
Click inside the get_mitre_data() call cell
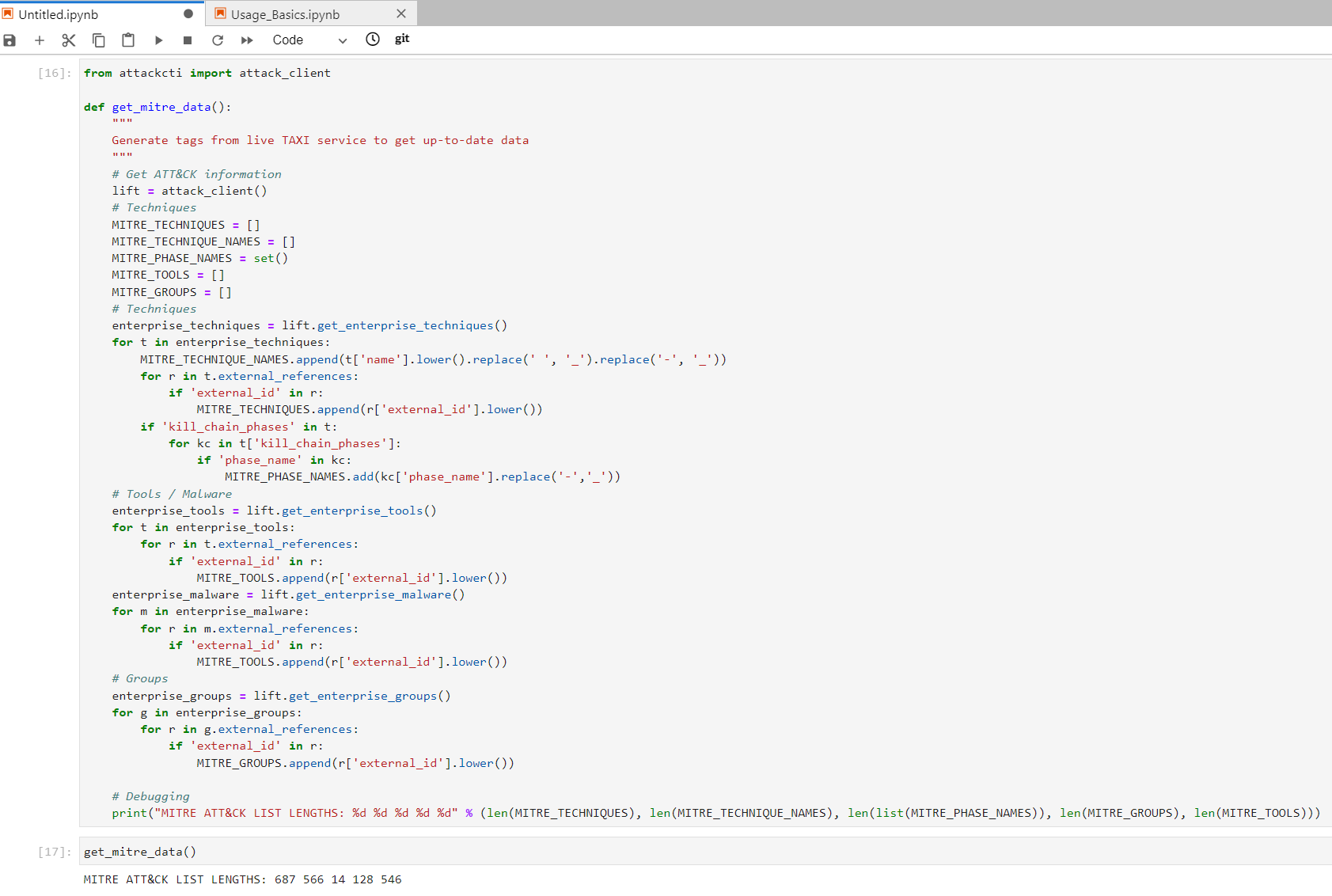(139, 852)
